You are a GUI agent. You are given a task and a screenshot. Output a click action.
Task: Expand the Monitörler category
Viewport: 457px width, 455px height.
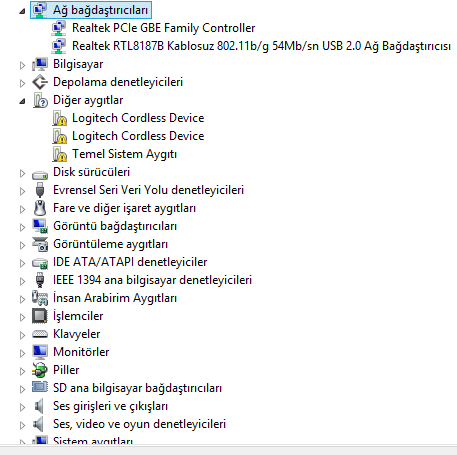(x=22, y=353)
